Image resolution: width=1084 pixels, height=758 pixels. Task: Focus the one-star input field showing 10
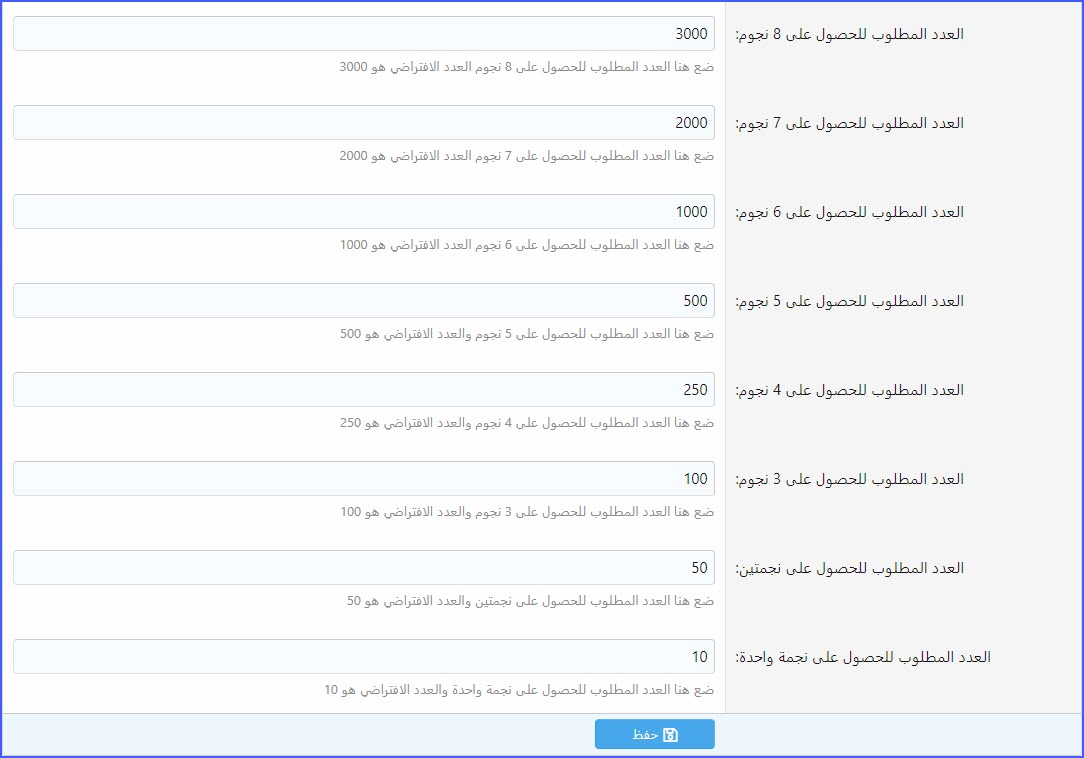(x=364, y=656)
